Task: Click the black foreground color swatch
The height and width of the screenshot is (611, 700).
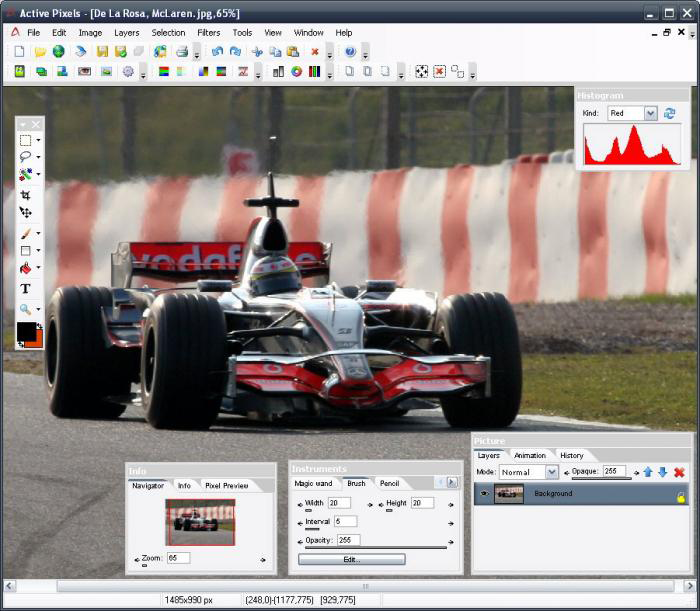Action: coord(25,331)
